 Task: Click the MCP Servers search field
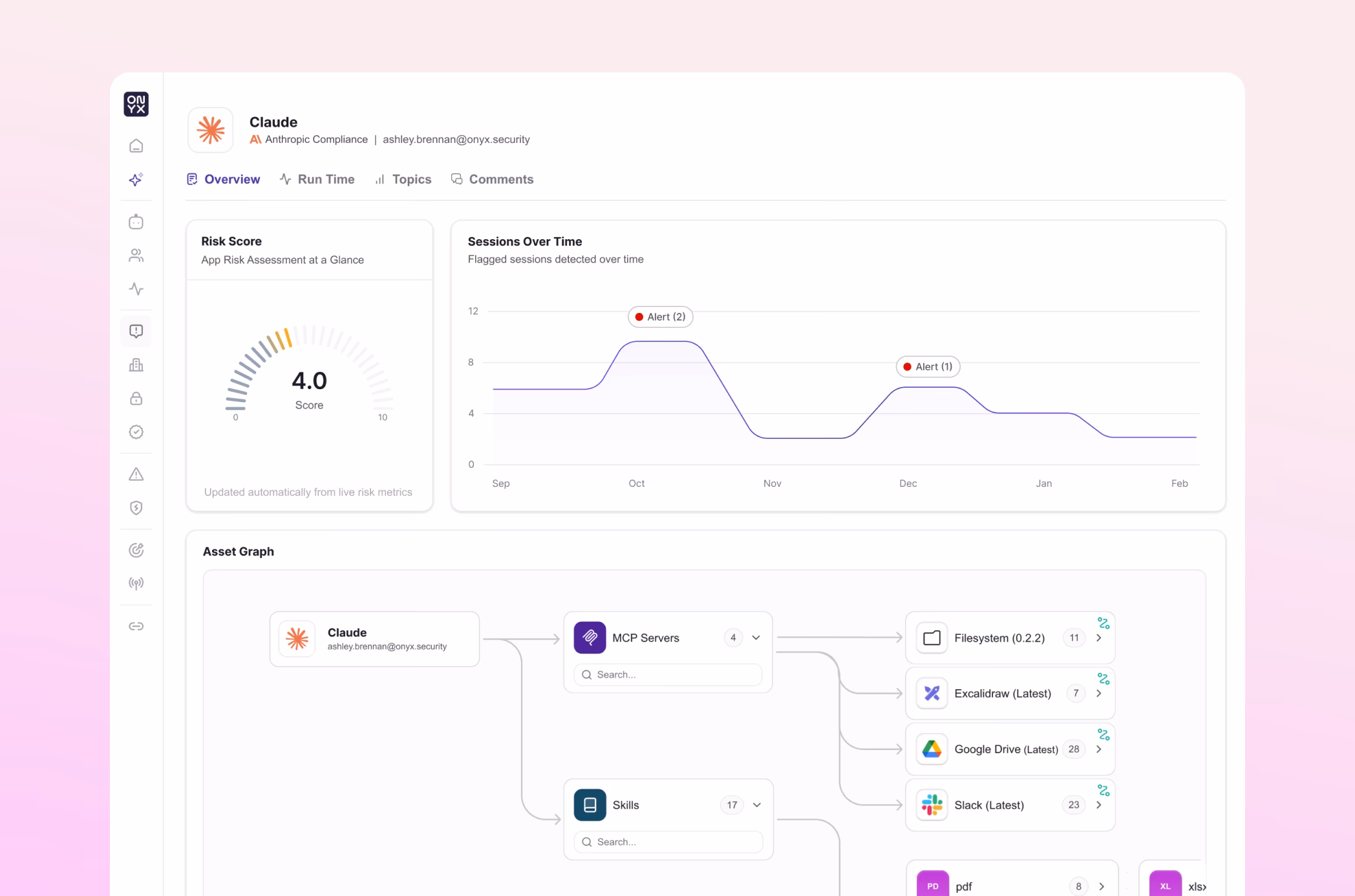click(668, 674)
